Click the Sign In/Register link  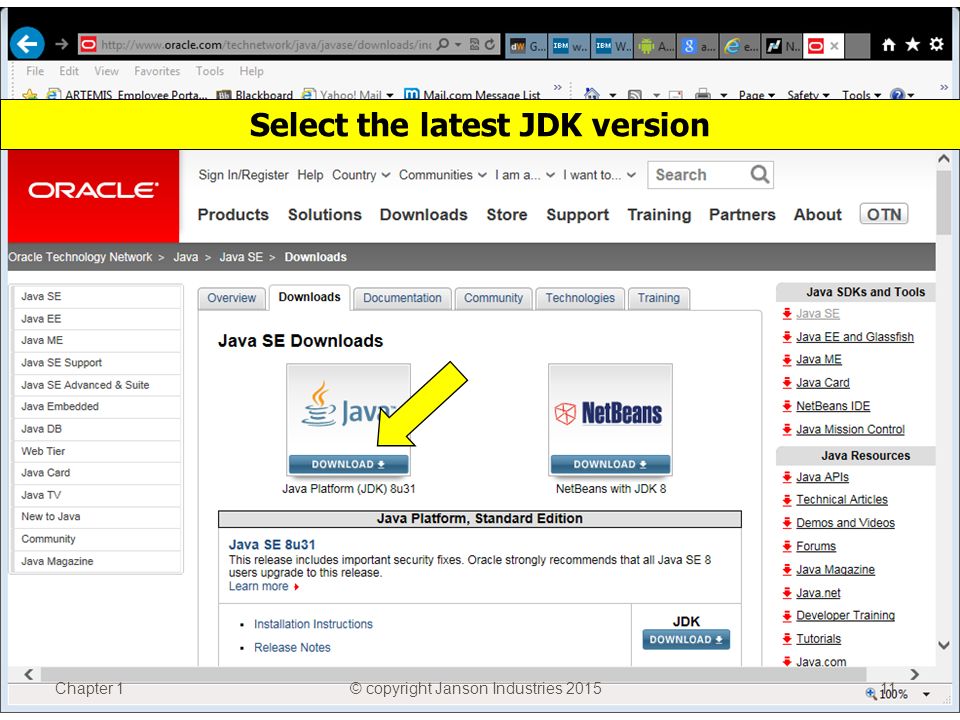pos(243,175)
